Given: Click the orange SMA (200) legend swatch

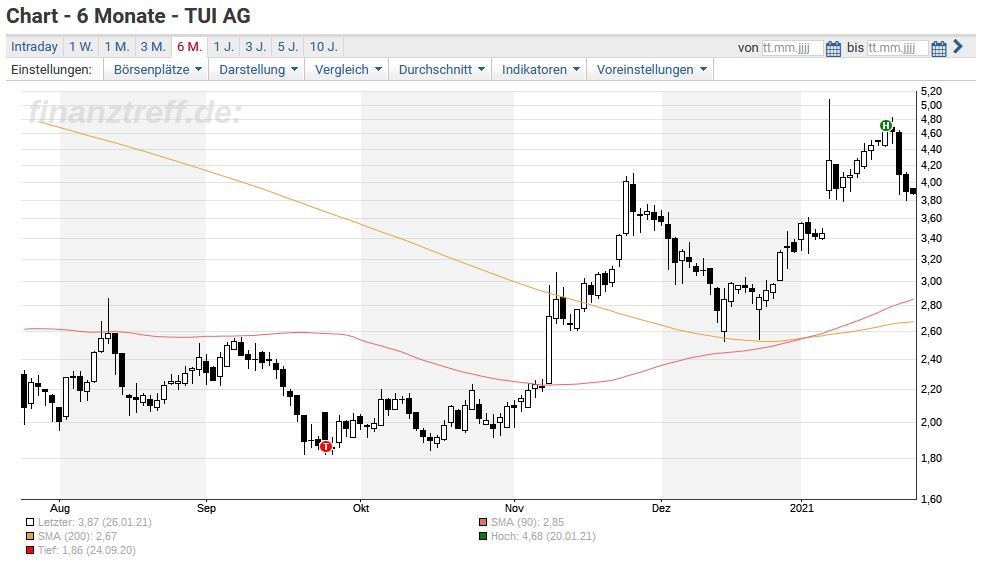Looking at the screenshot, I should click(x=30, y=536).
